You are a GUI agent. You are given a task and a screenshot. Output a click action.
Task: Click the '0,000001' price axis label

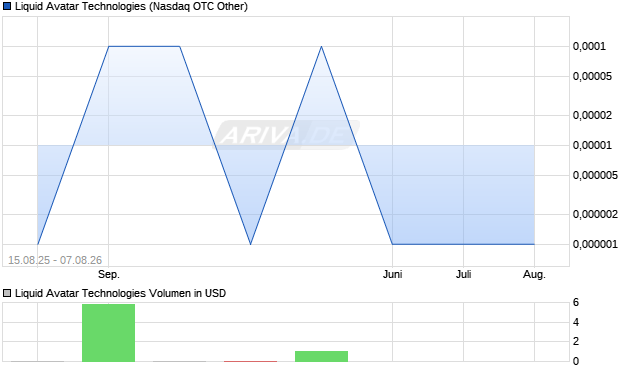(595, 244)
